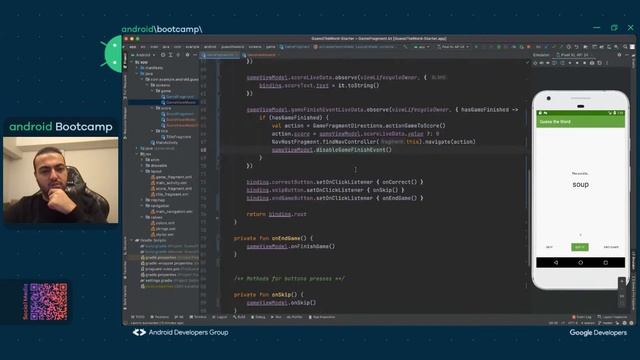Open the Terminal tool window
The image size is (640, 360).
coord(198,317)
